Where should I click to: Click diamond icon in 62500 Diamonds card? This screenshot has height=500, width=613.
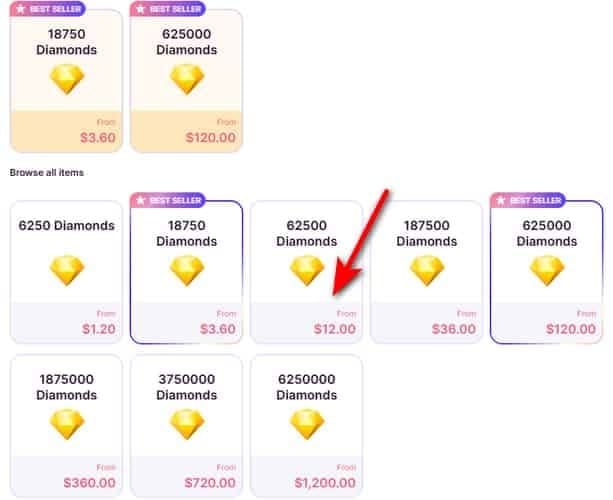pos(306,271)
